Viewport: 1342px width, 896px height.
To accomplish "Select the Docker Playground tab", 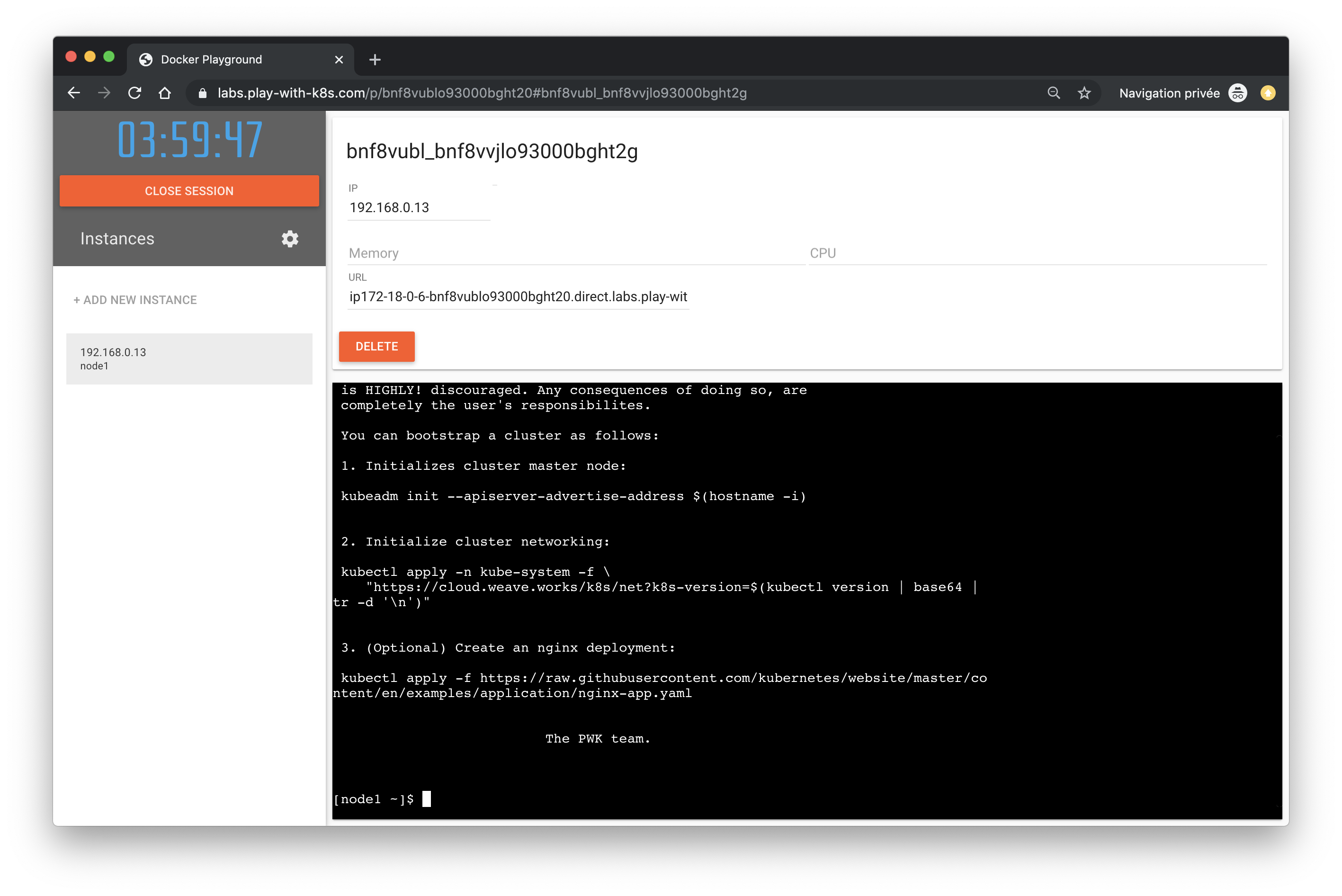I will pyautogui.click(x=211, y=59).
